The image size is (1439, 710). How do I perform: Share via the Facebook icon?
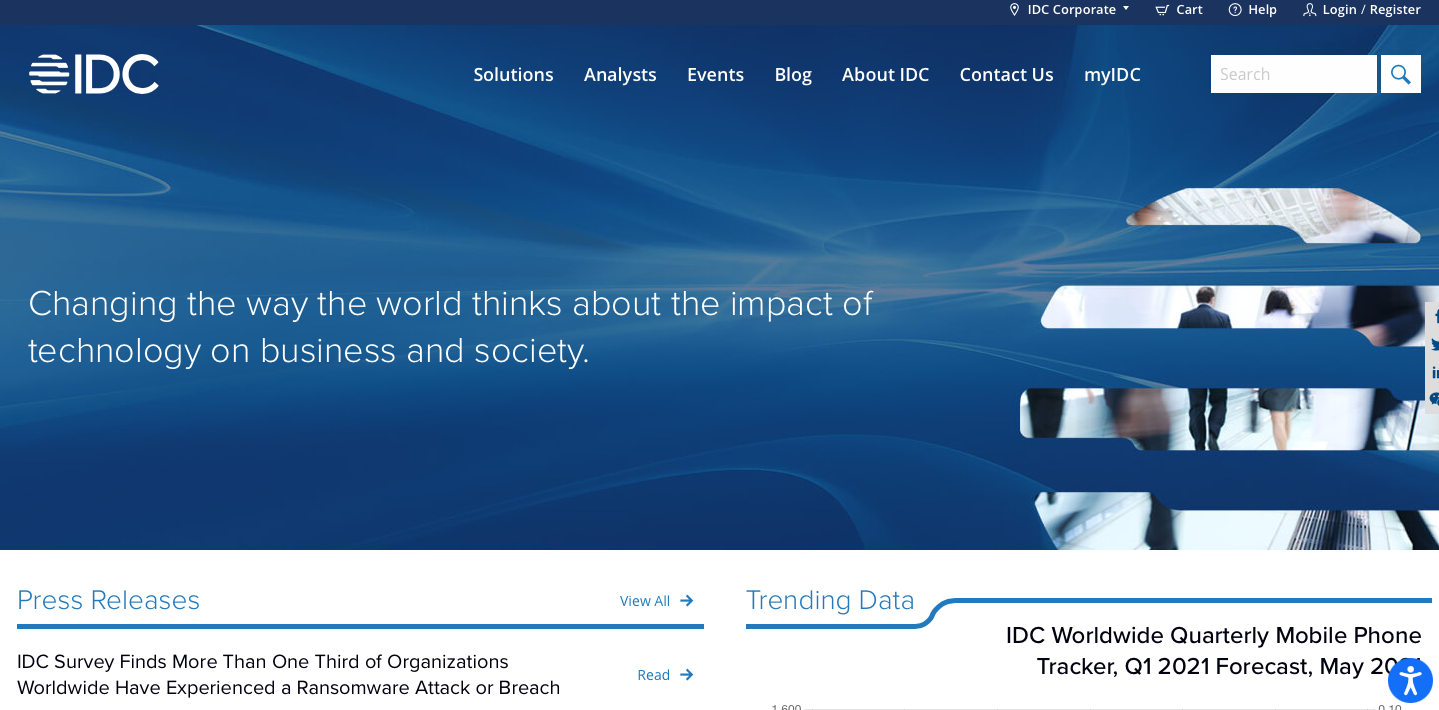click(1434, 316)
